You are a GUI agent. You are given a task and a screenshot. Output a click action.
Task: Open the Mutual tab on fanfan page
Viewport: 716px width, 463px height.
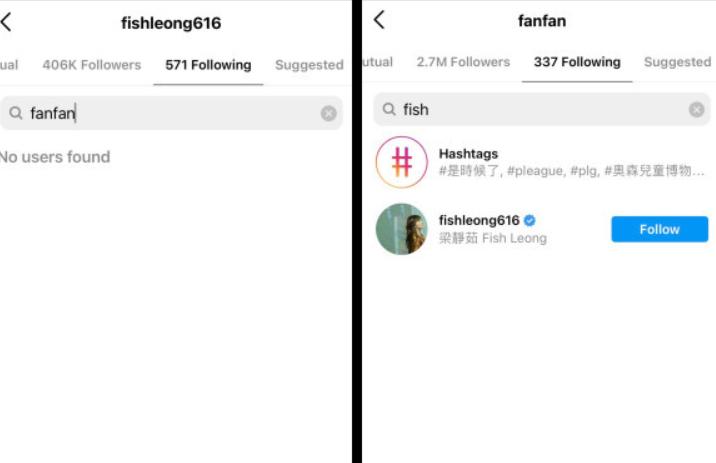378,62
